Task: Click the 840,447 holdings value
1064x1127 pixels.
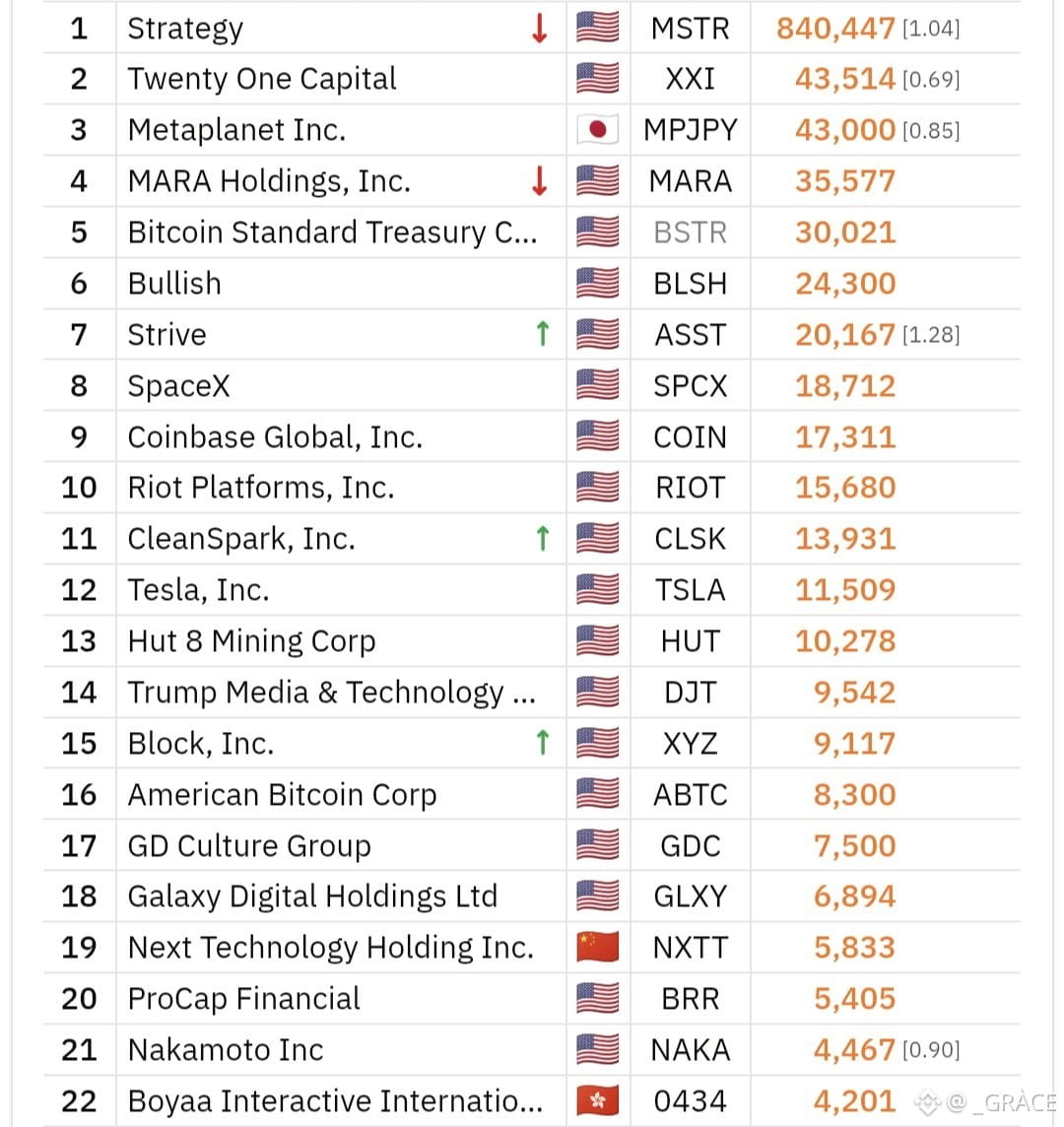Action: [x=835, y=29]
